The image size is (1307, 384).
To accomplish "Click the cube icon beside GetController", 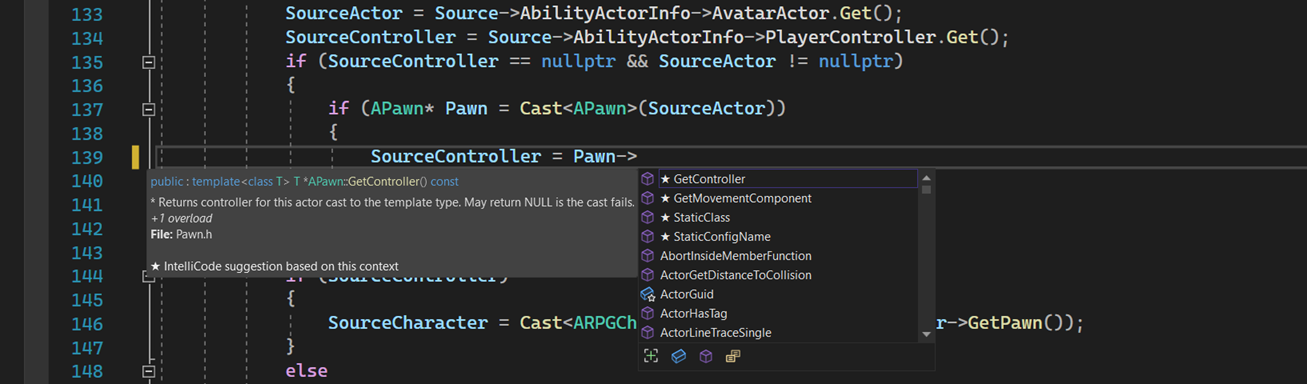I will click(x=648, y=179).
